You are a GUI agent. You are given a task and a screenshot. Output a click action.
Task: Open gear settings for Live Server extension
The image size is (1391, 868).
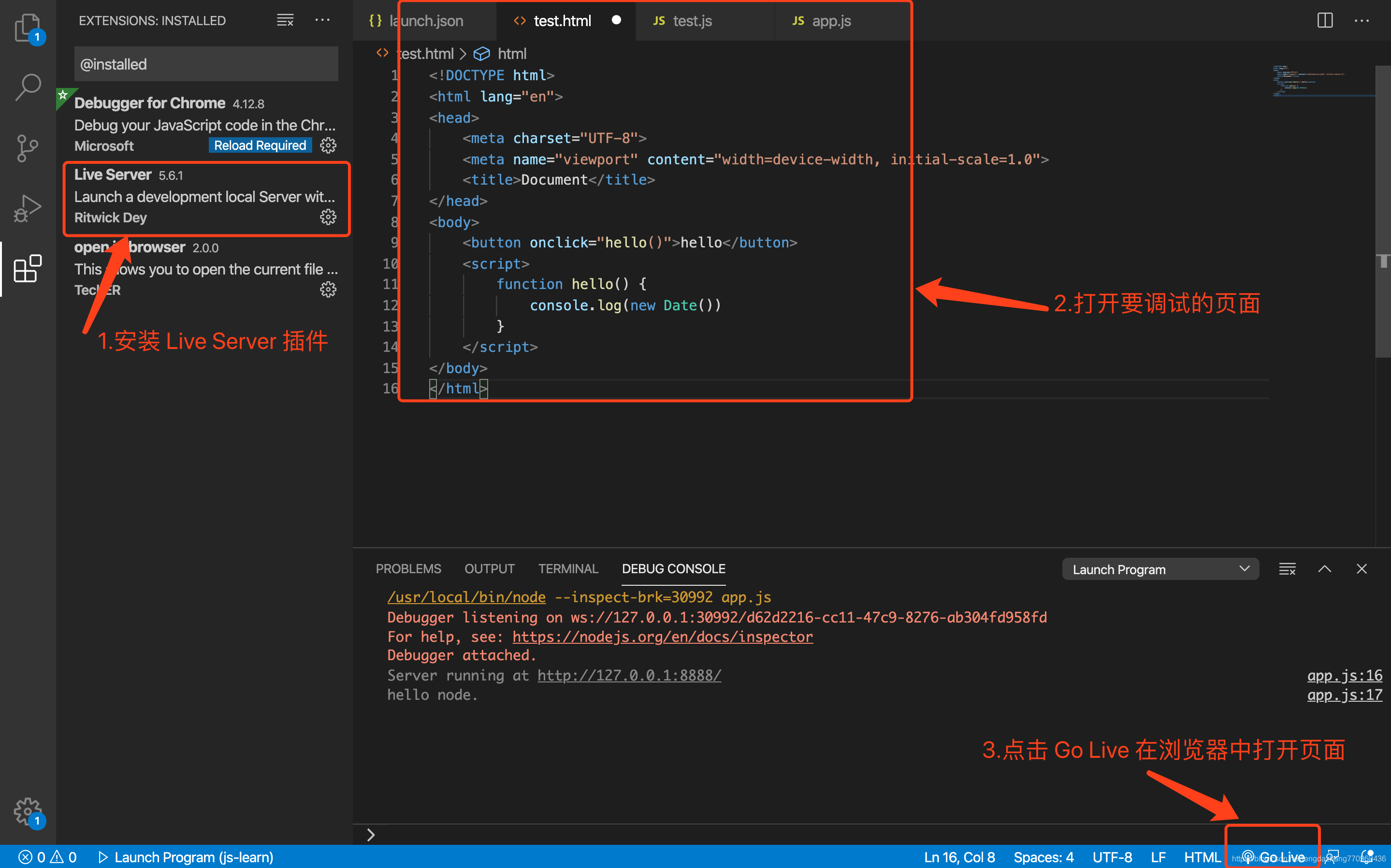(328, 217)
